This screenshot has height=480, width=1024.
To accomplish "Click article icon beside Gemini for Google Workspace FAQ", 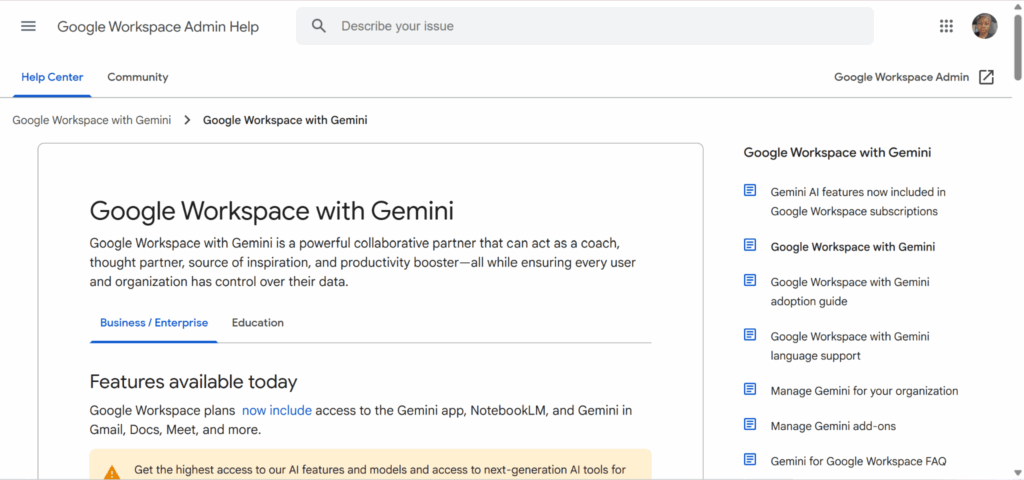I will coord(750,460).
